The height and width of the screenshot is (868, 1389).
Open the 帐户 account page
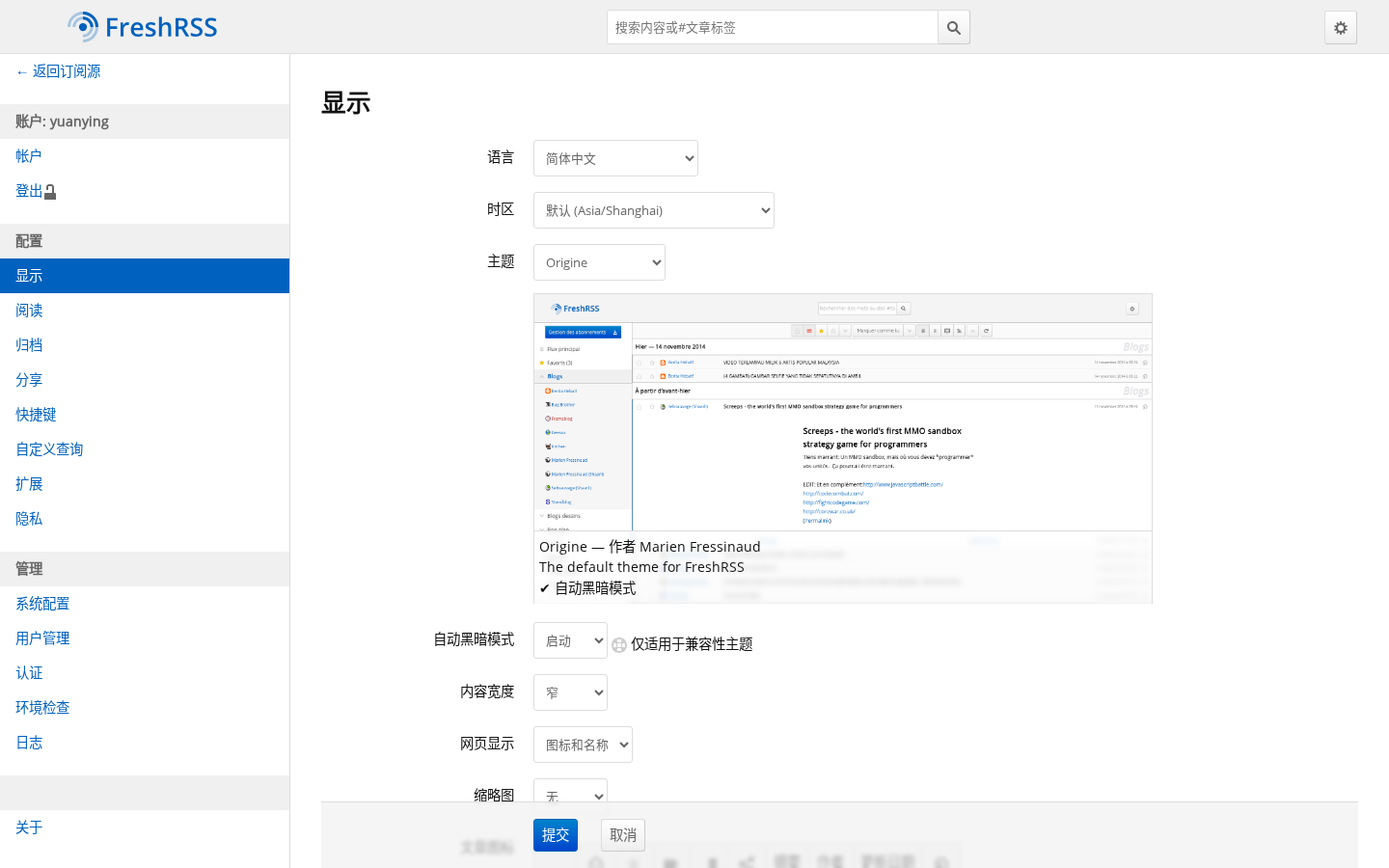coord(145,156)
